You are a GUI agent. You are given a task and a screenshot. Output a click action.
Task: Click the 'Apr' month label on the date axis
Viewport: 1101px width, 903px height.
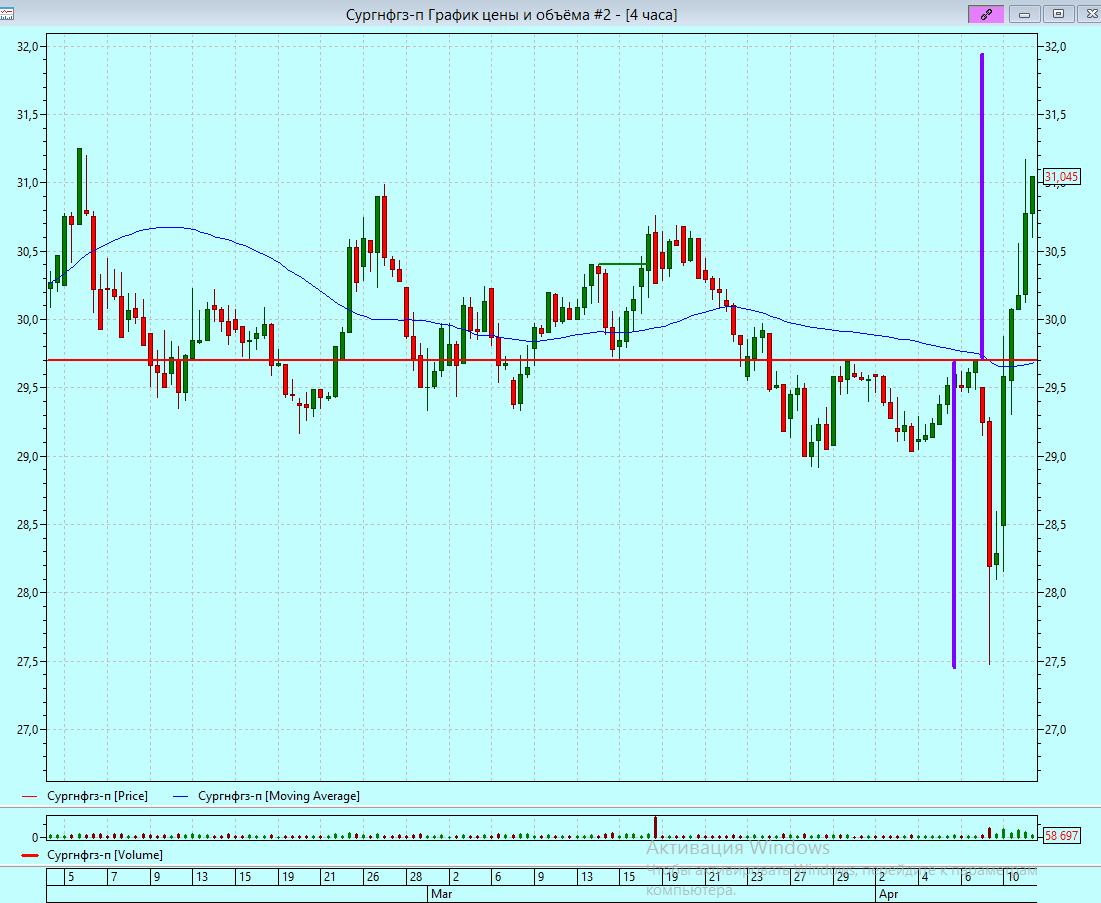tap(888, 894)
